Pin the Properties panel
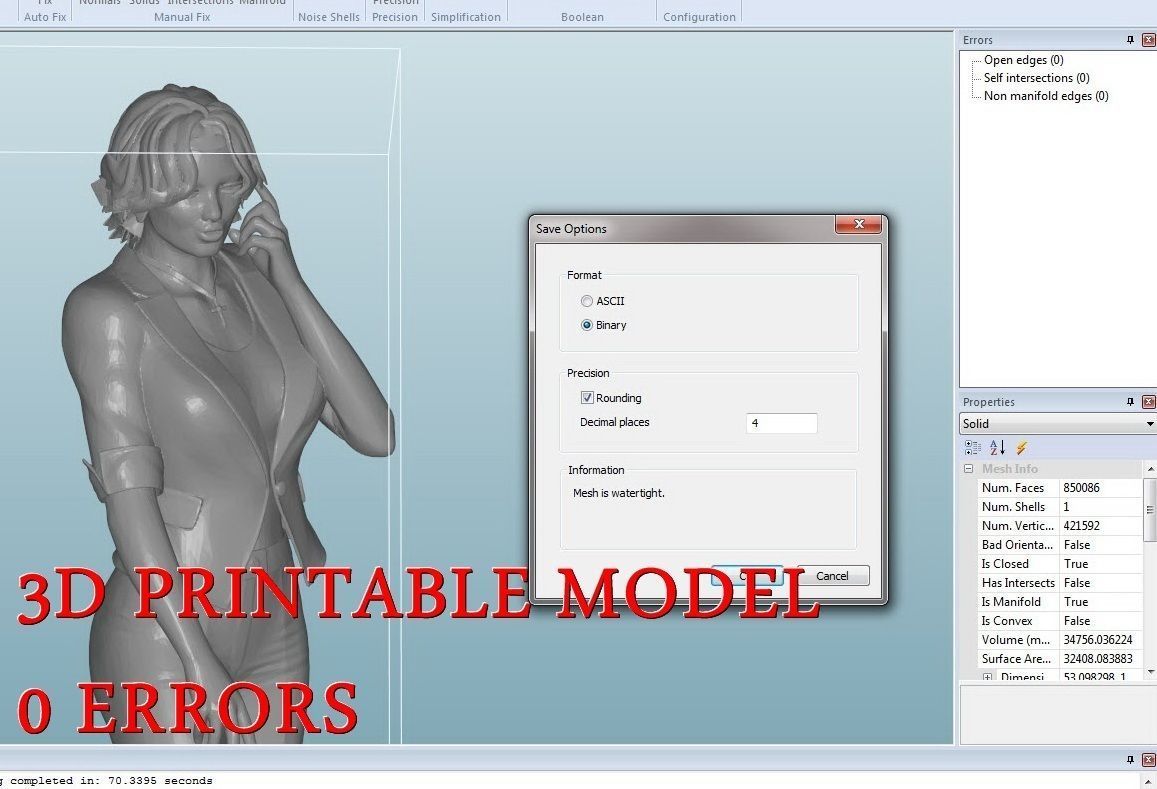This screenshot has height=789, width=1157. [1130, 402]
